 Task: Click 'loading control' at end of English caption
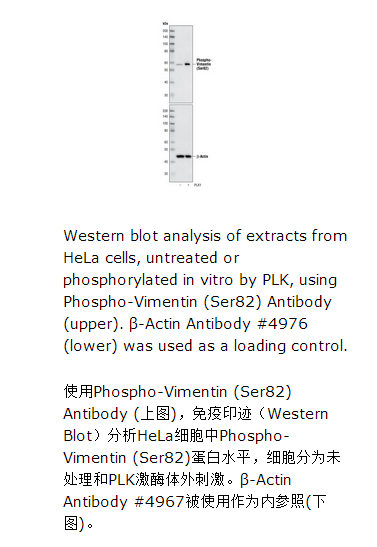point(289,346)
